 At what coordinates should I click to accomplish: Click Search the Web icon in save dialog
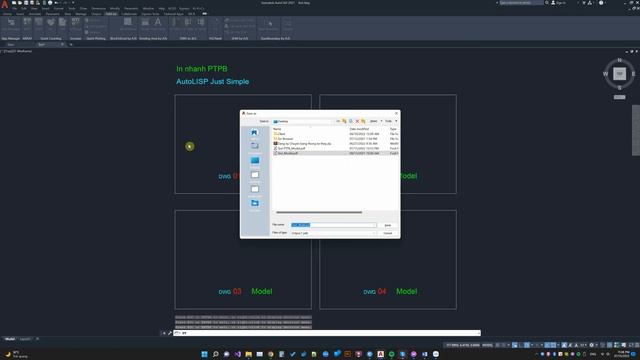tap(351, 121)
